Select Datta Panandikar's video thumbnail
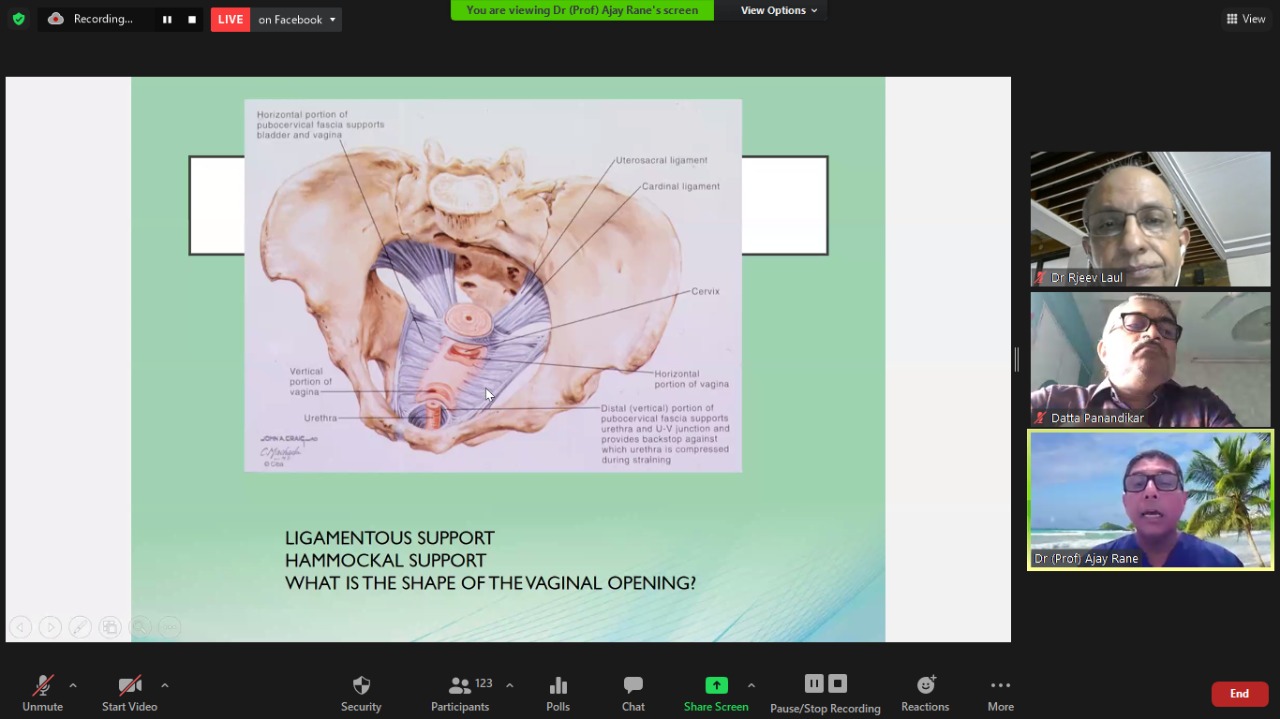1280x719 pixels. click(x=1150, y=359)
